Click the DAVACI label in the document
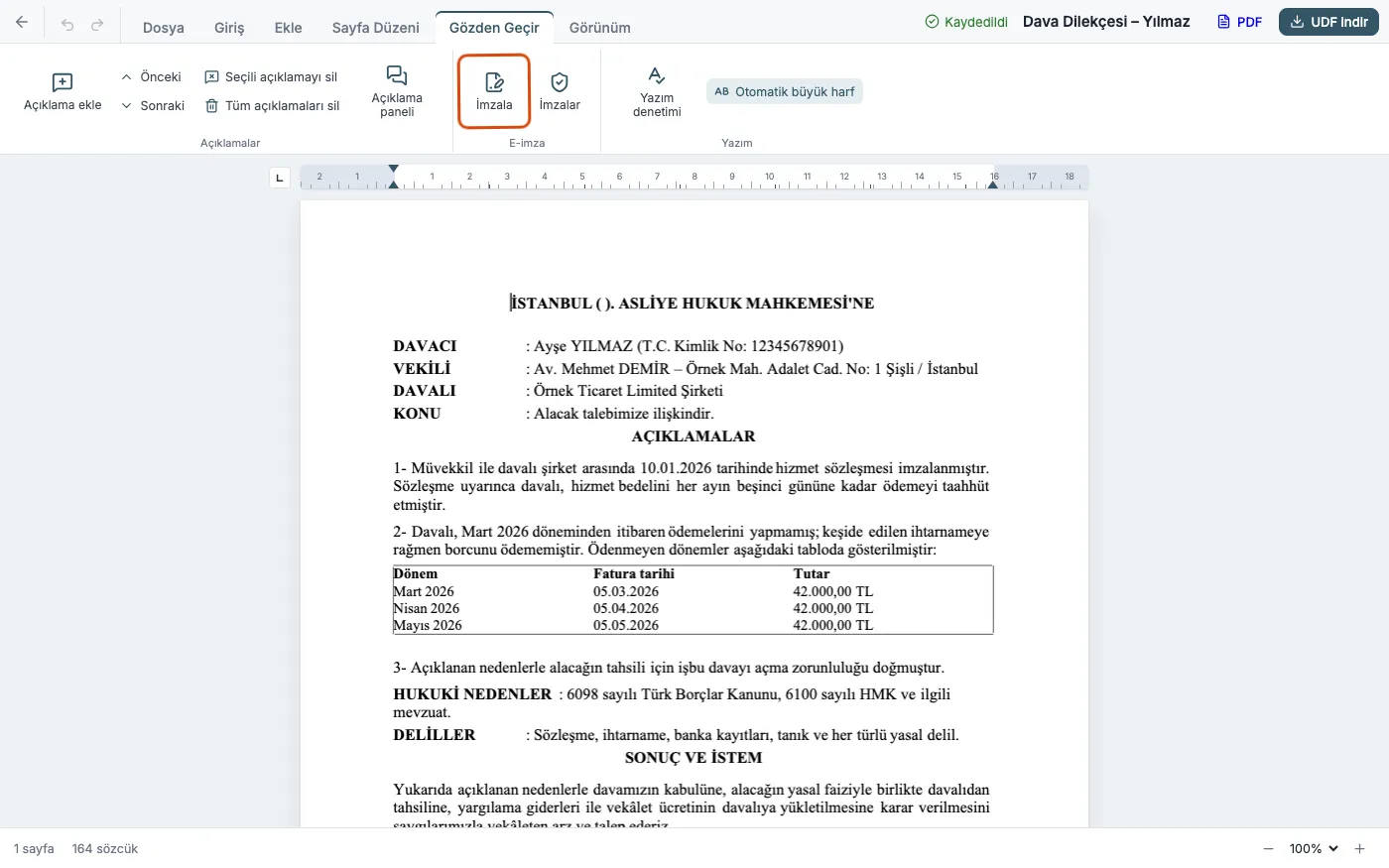The height and width of the screenshot is (868, 1389). tap(425, 346)
